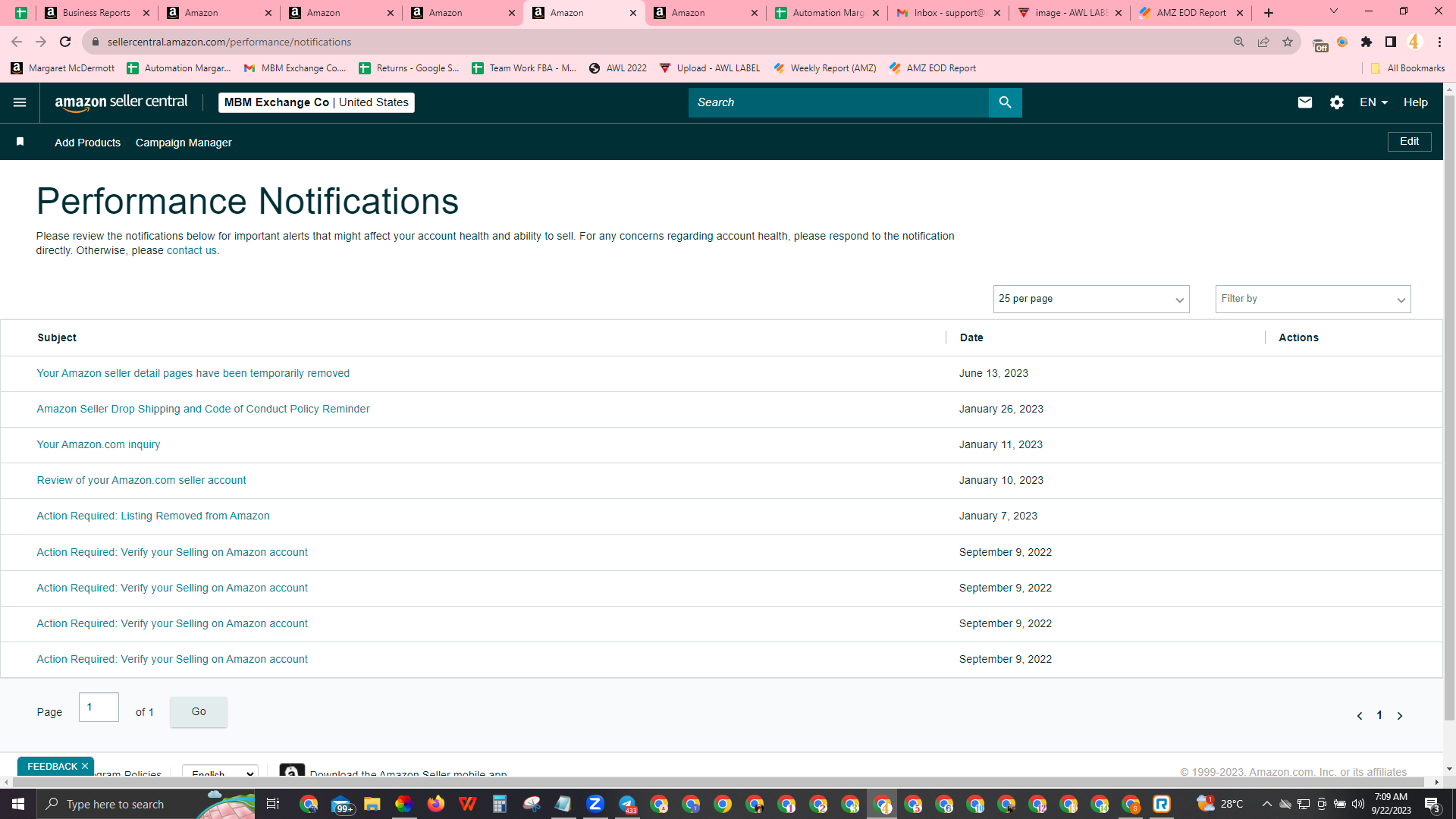Open a new browser tab
This screenshot has width=1456, height=819.
[x=1269, y=13]
